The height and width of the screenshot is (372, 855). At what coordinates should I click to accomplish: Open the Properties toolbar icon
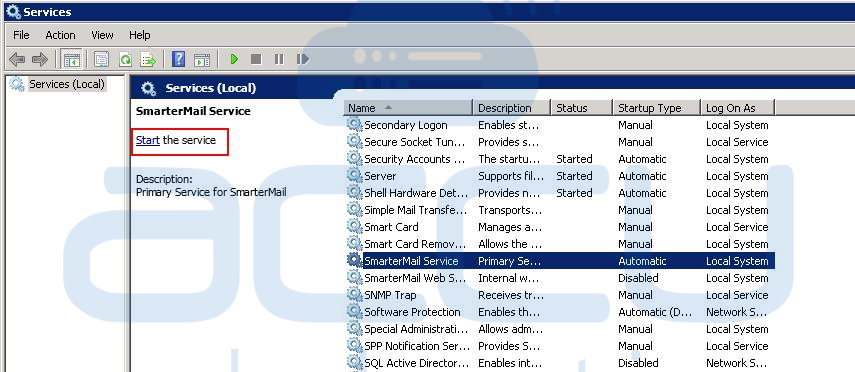click(x=101, y=59)
